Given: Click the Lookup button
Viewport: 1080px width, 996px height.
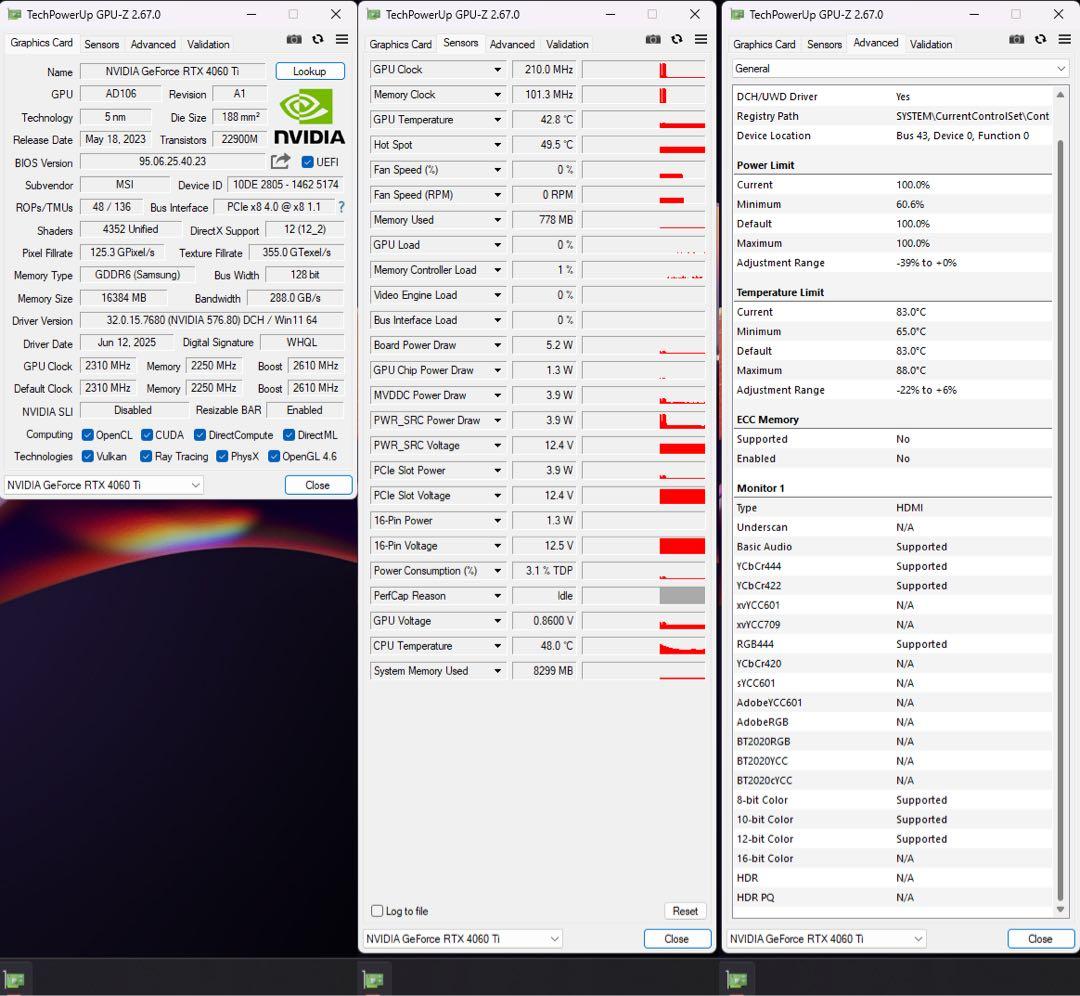Looking at the screenshot, I should point(309,72).
